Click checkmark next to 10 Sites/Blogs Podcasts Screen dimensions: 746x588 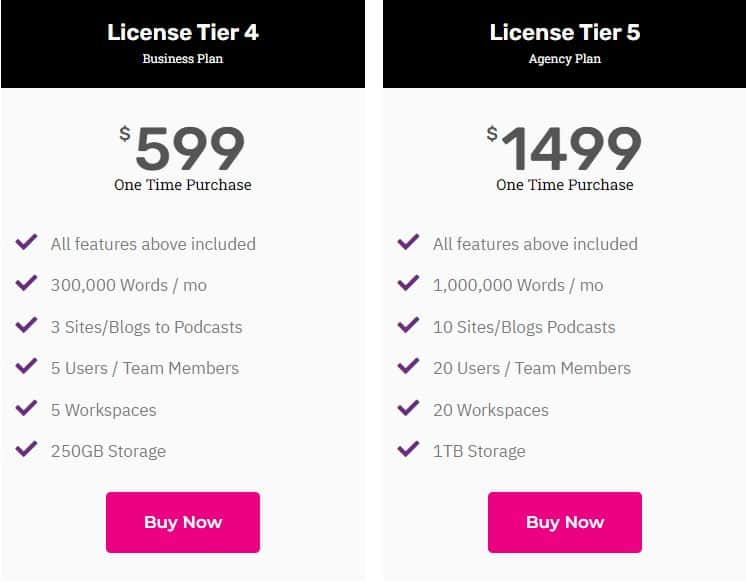[x=408, y=326]
